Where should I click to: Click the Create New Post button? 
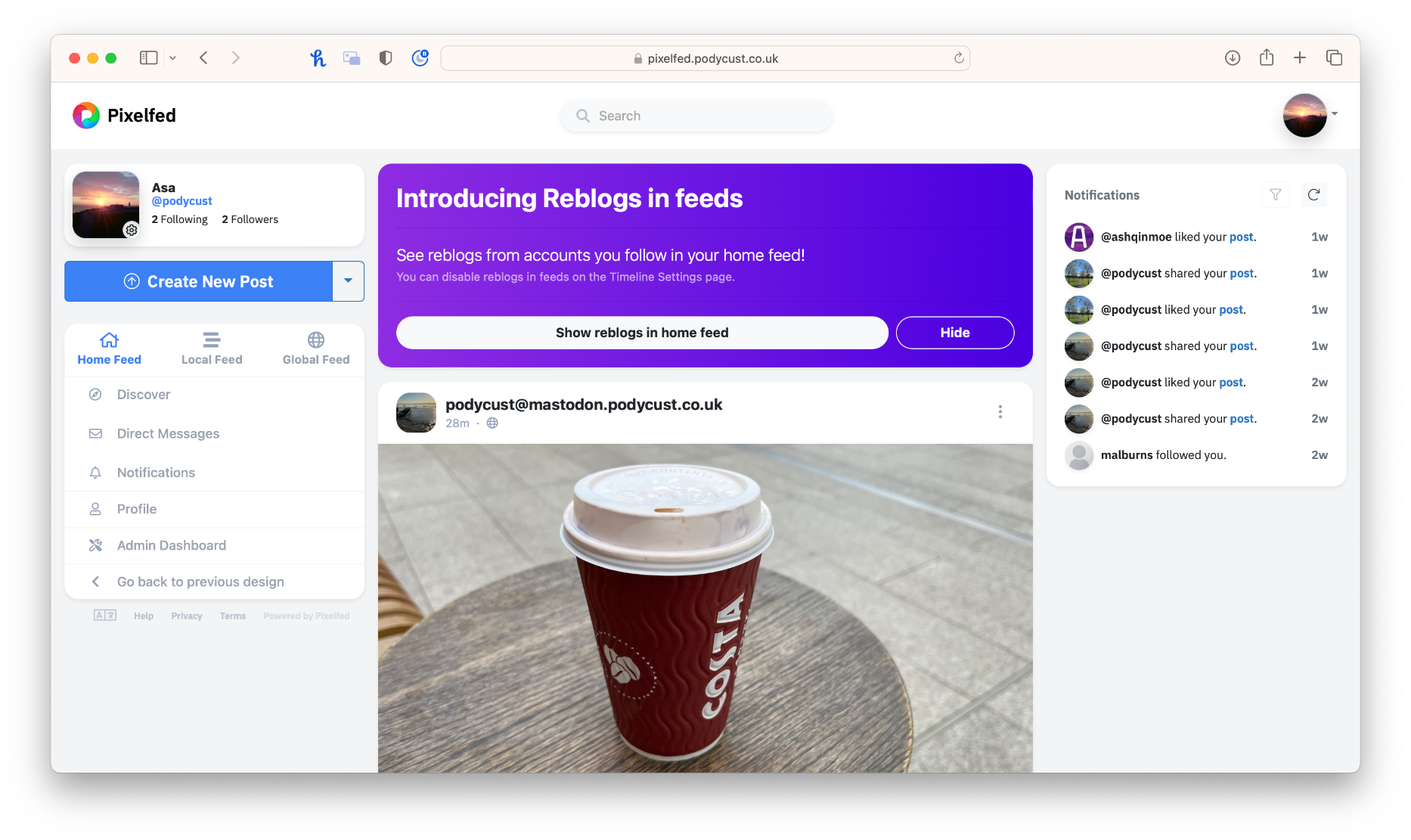(x=198, y=281)
